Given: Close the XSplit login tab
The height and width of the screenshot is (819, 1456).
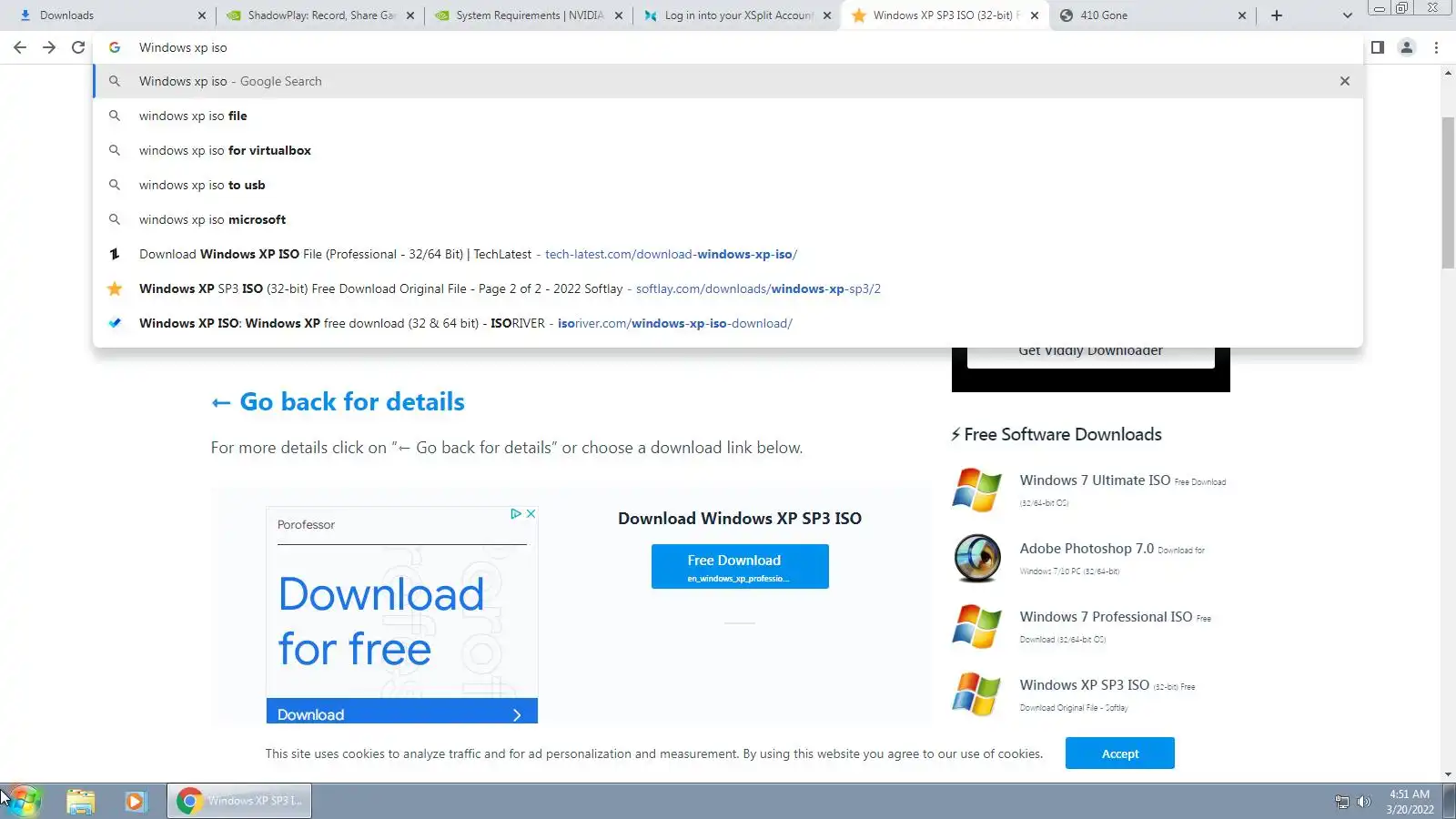Looking at the screenshot, I should pos(827,15).
